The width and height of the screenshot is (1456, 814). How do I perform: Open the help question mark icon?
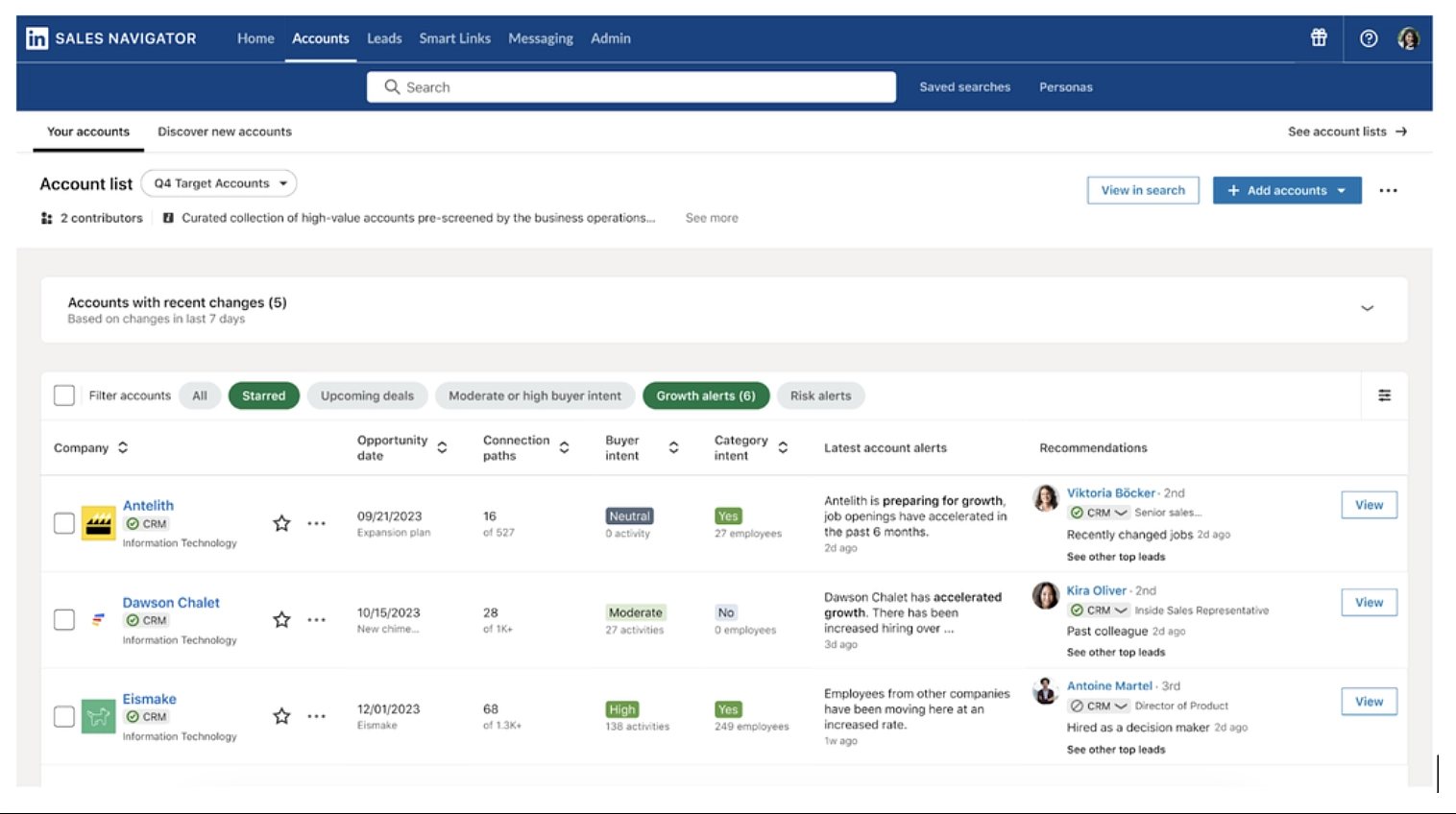click(x=1369, y=38)
